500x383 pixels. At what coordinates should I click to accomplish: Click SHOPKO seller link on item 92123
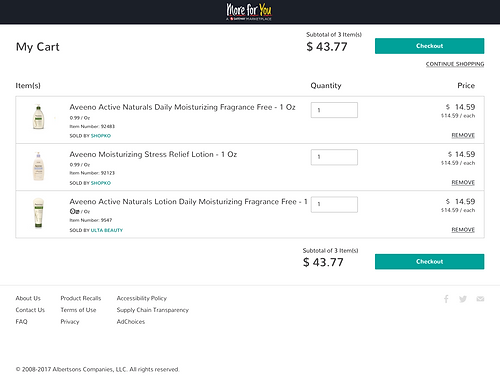[x=101, y=183]
